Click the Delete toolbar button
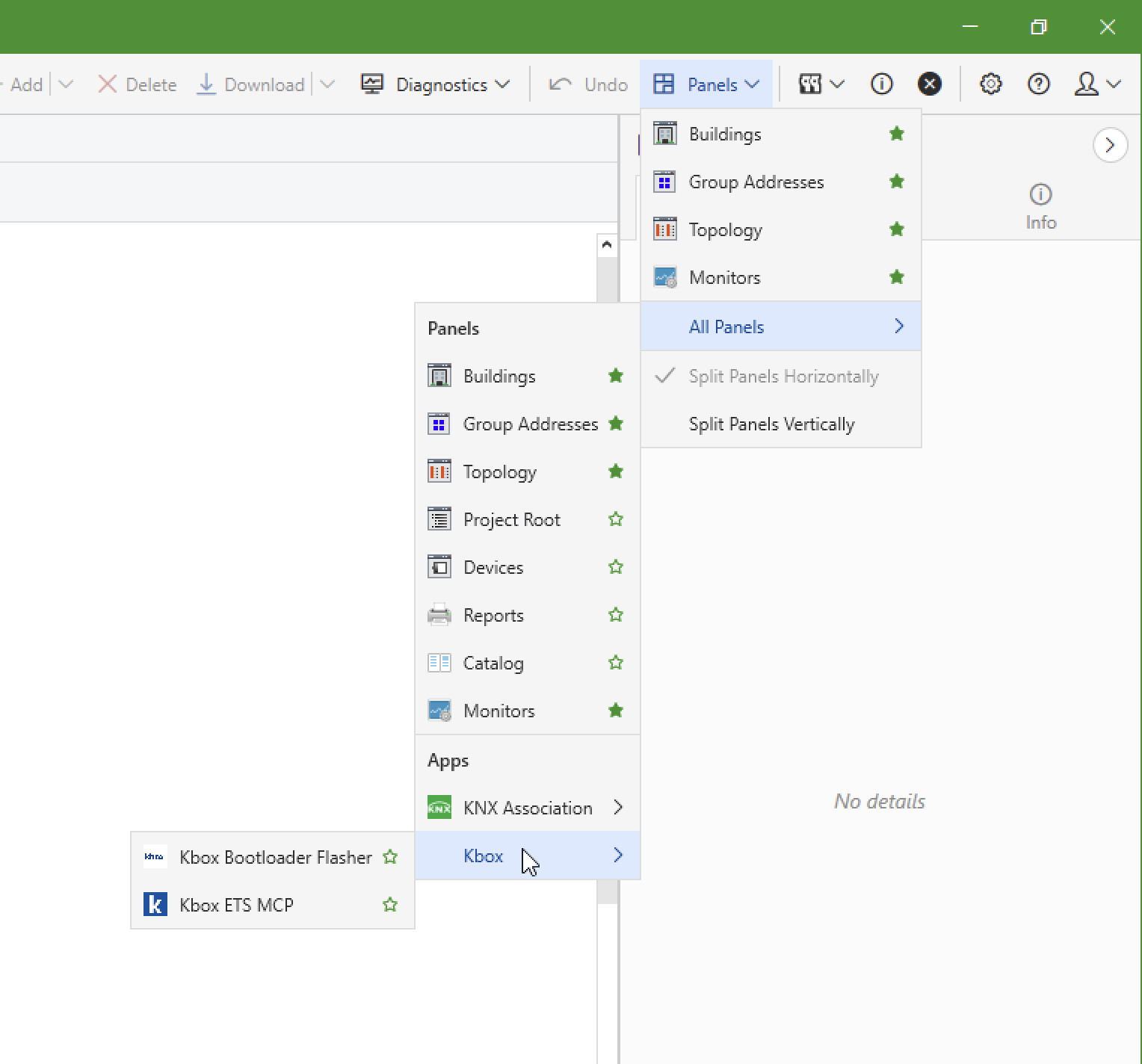This screenshot has height=1064, width=1142. pyautogui.click(x=137, y=84)
